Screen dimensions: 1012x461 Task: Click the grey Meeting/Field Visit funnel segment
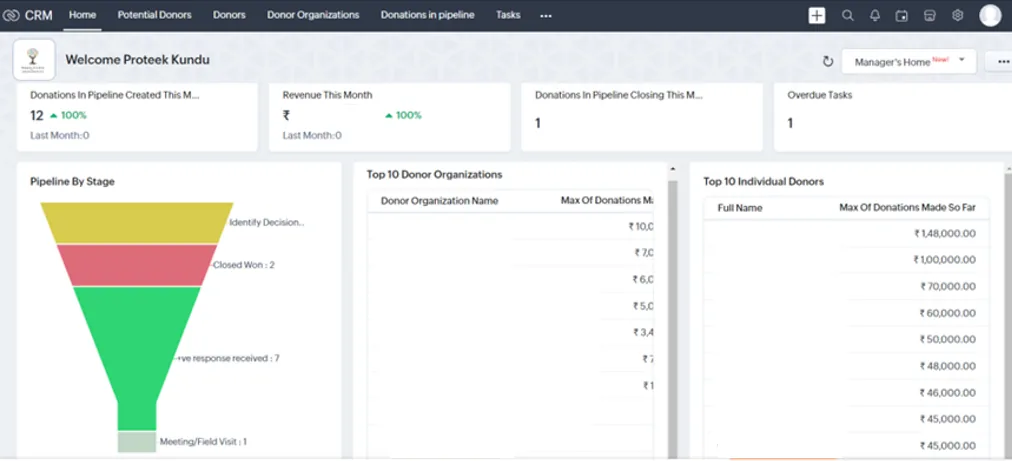tap(137, 442)
